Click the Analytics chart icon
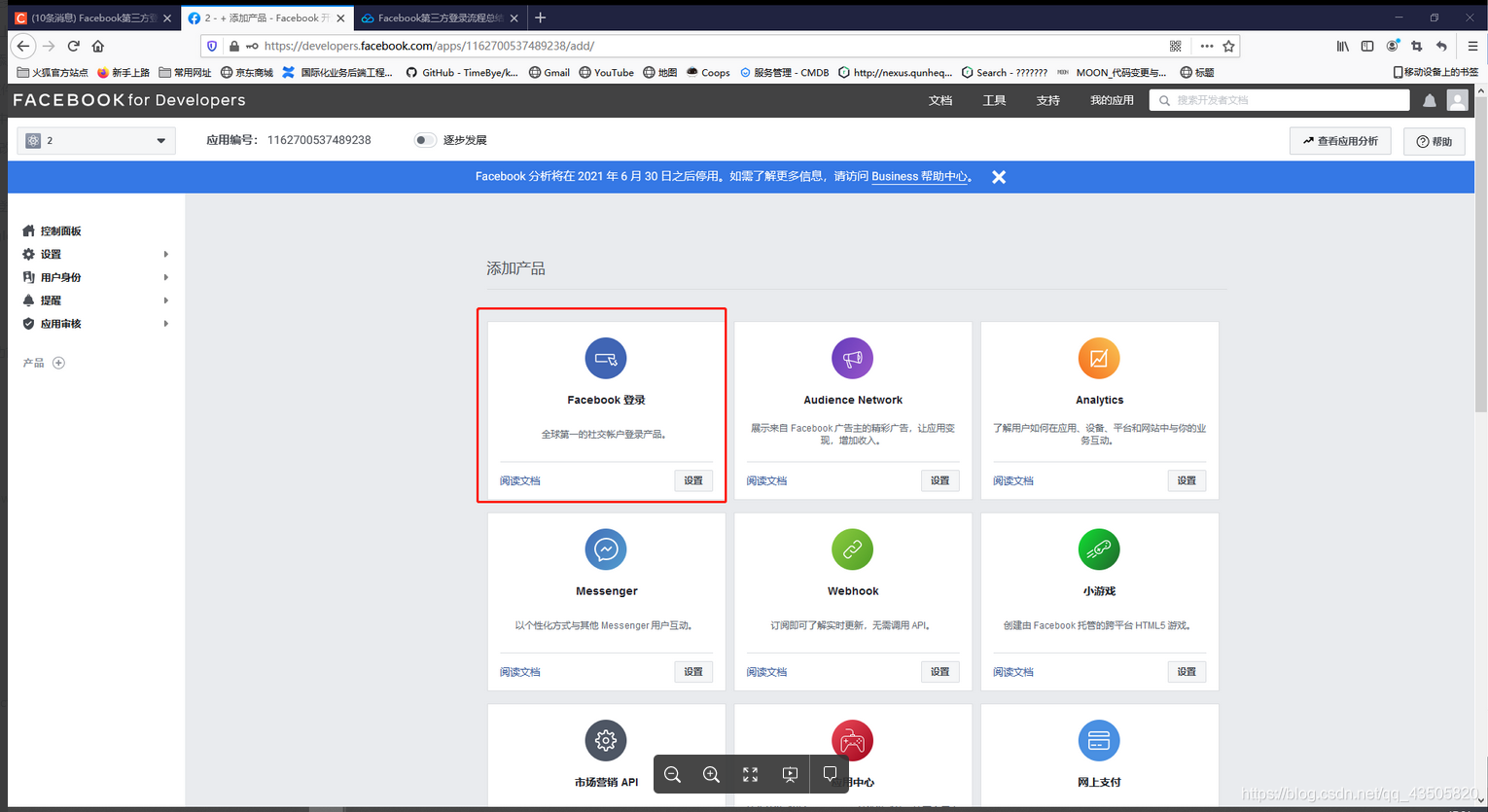The width and height of the screenshot is (1488, 812). pos(1099,358)
